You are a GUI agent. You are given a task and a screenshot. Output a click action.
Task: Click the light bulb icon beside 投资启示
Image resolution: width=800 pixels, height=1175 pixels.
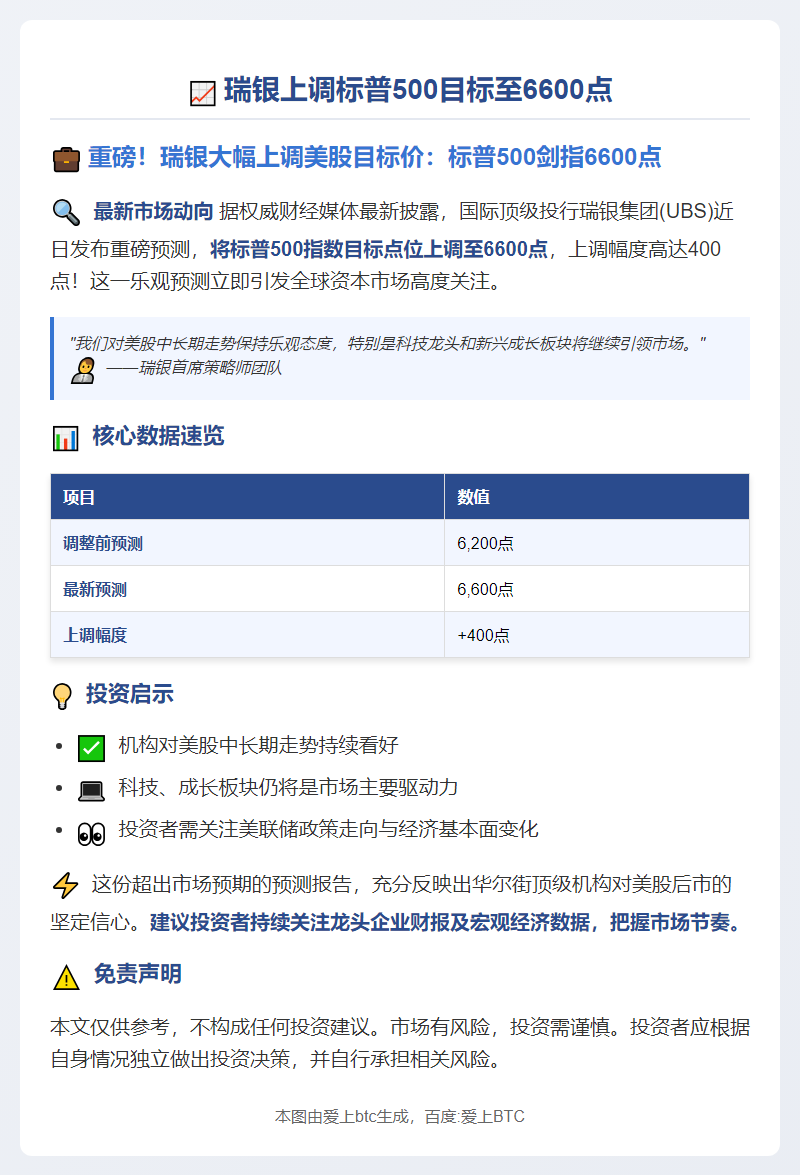click(63, 696)
